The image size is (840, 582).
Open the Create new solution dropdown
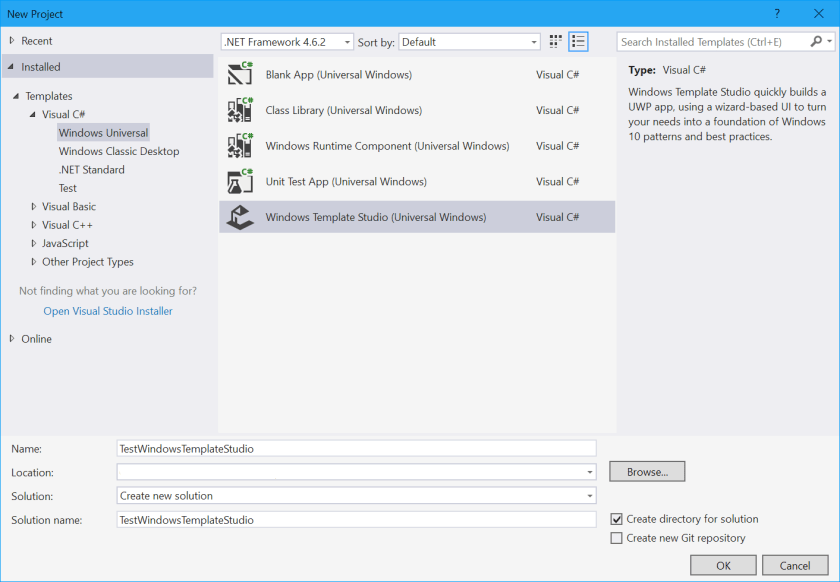pos(588,496)
